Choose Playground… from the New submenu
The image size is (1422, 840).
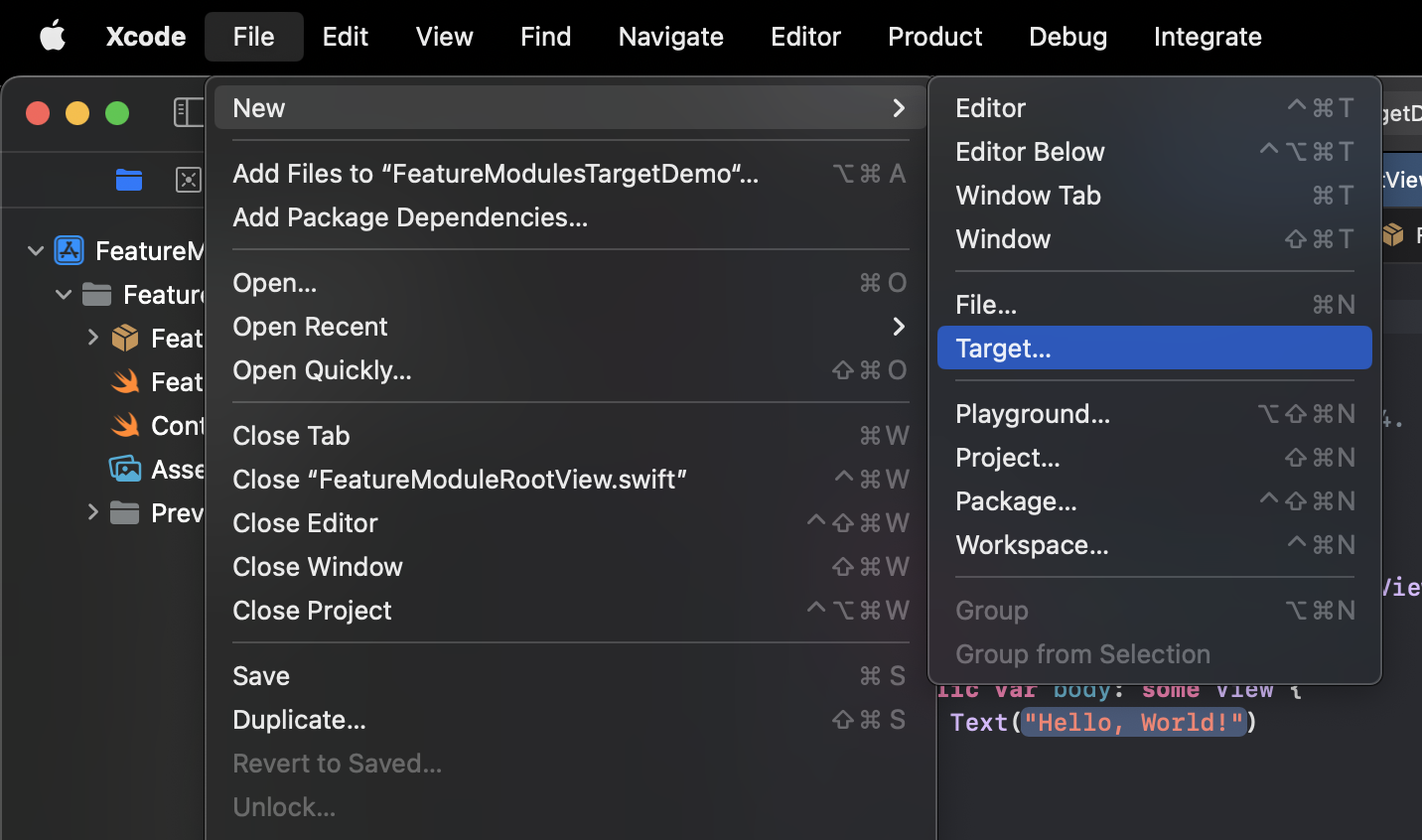[1033, 414]
